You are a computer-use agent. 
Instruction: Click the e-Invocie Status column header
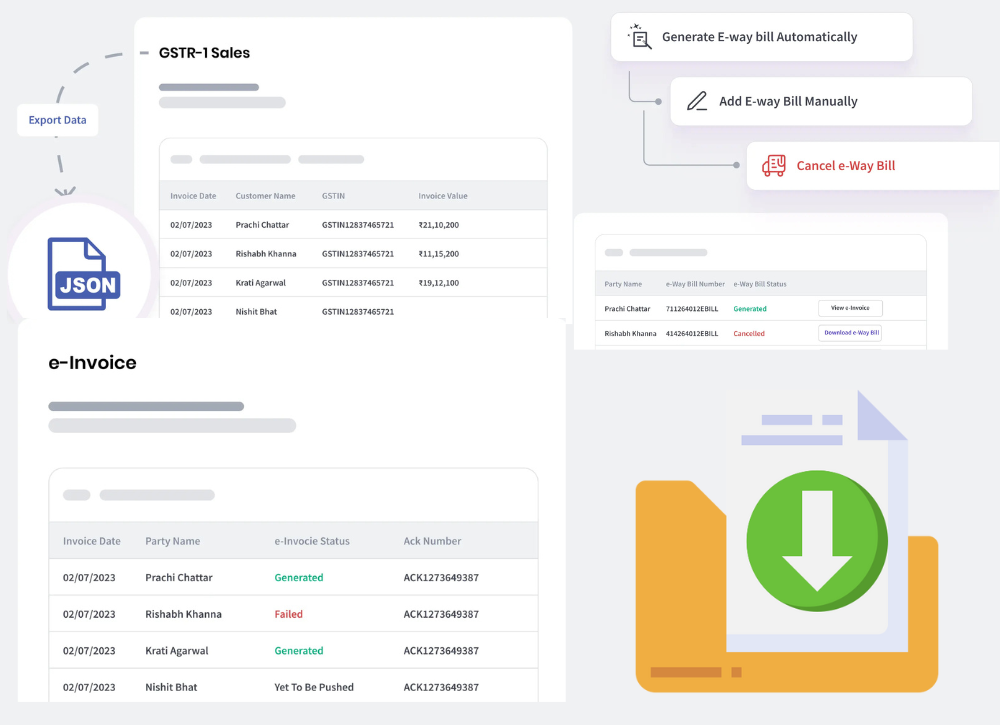312,541
